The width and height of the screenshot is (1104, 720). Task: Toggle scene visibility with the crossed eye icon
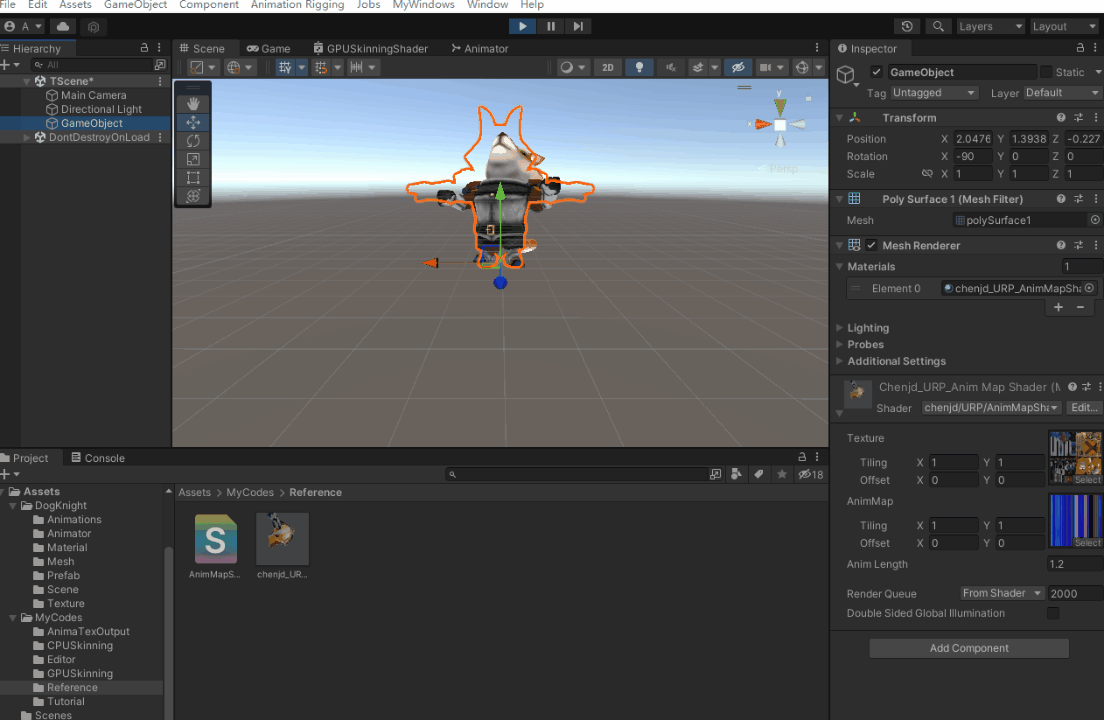point(738,67)
